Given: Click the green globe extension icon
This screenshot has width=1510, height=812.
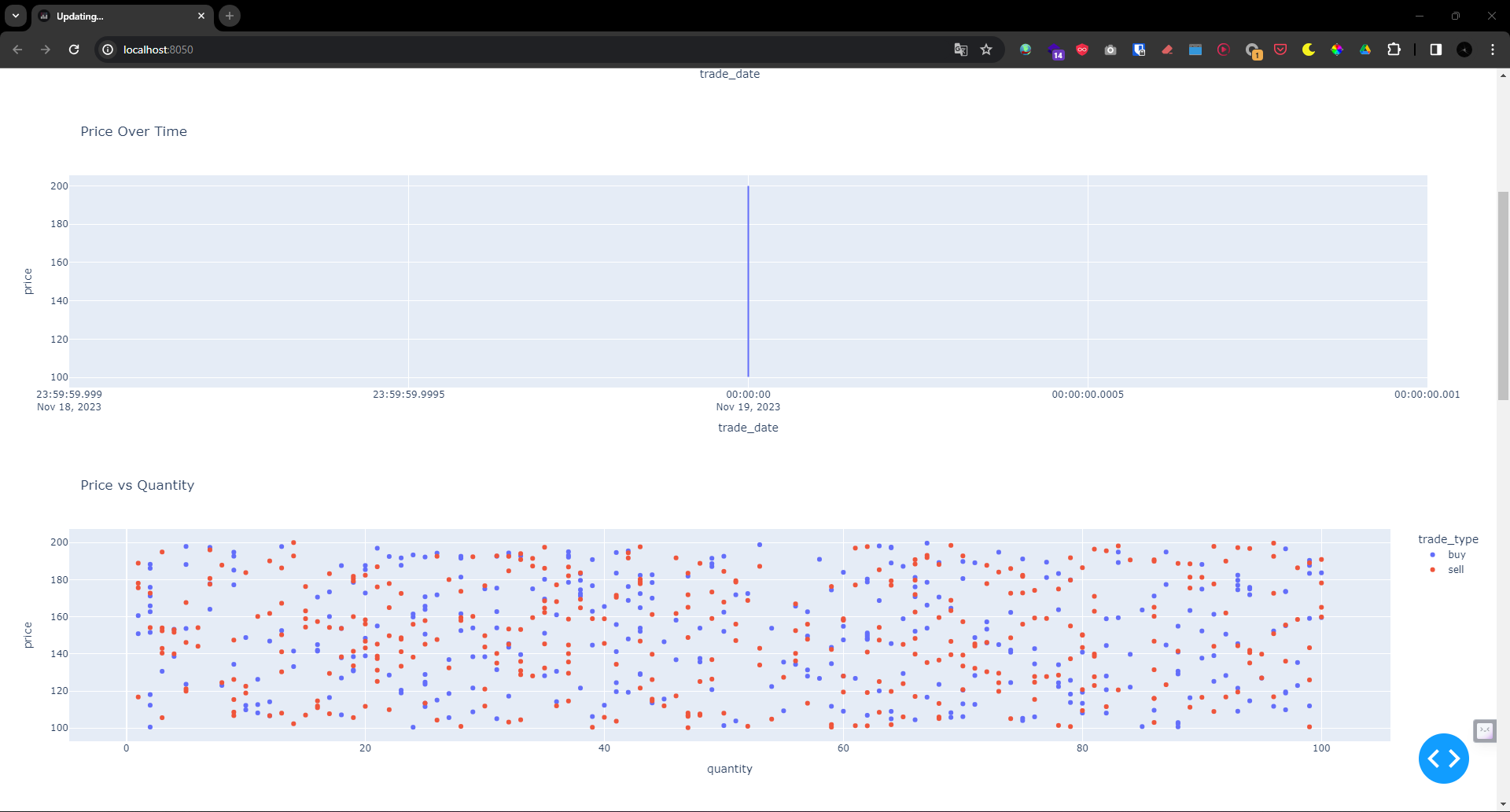Looking at the screenshot, I should pyautogui.click(x=1026, y=50).
